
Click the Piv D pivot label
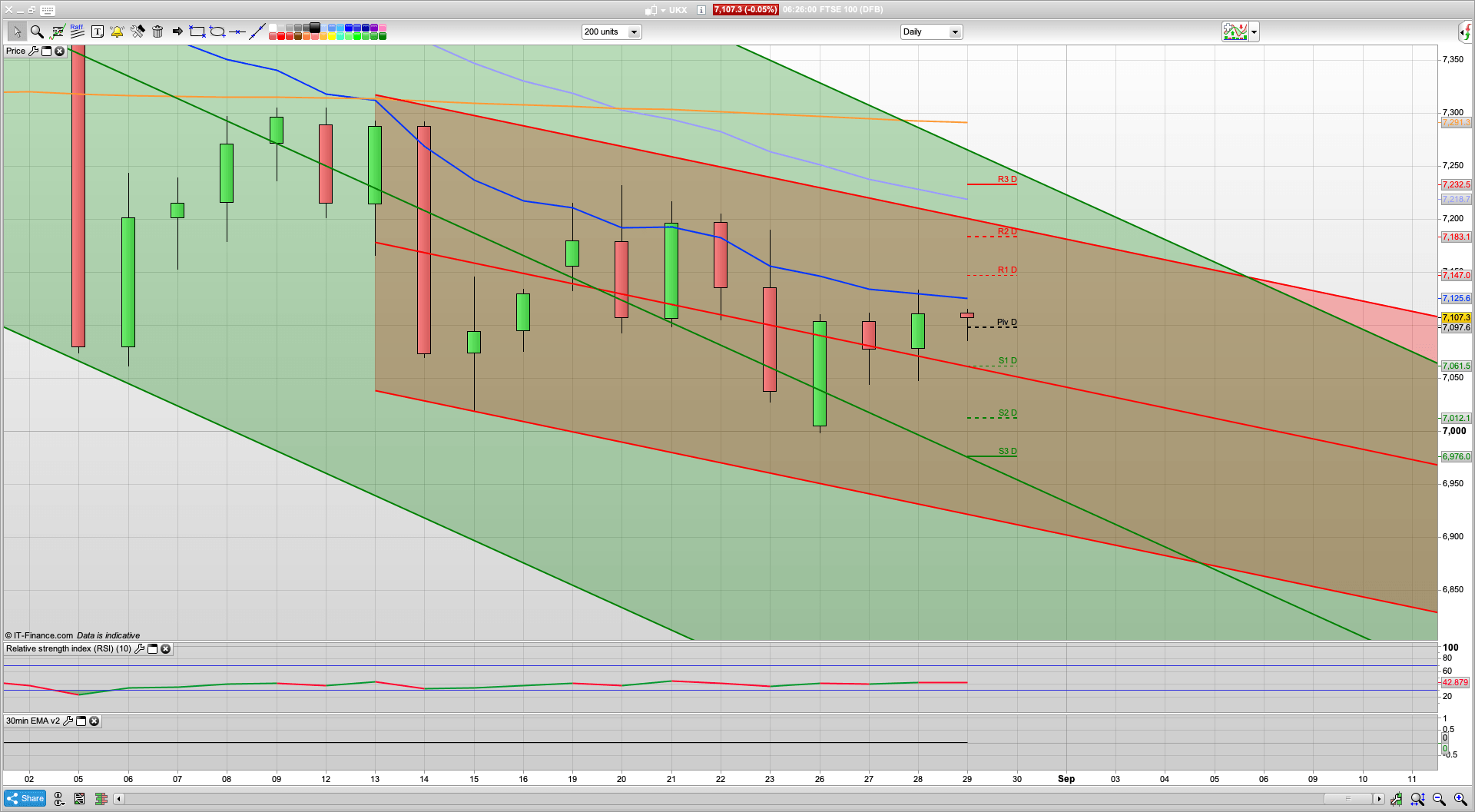coord(1006,322)
